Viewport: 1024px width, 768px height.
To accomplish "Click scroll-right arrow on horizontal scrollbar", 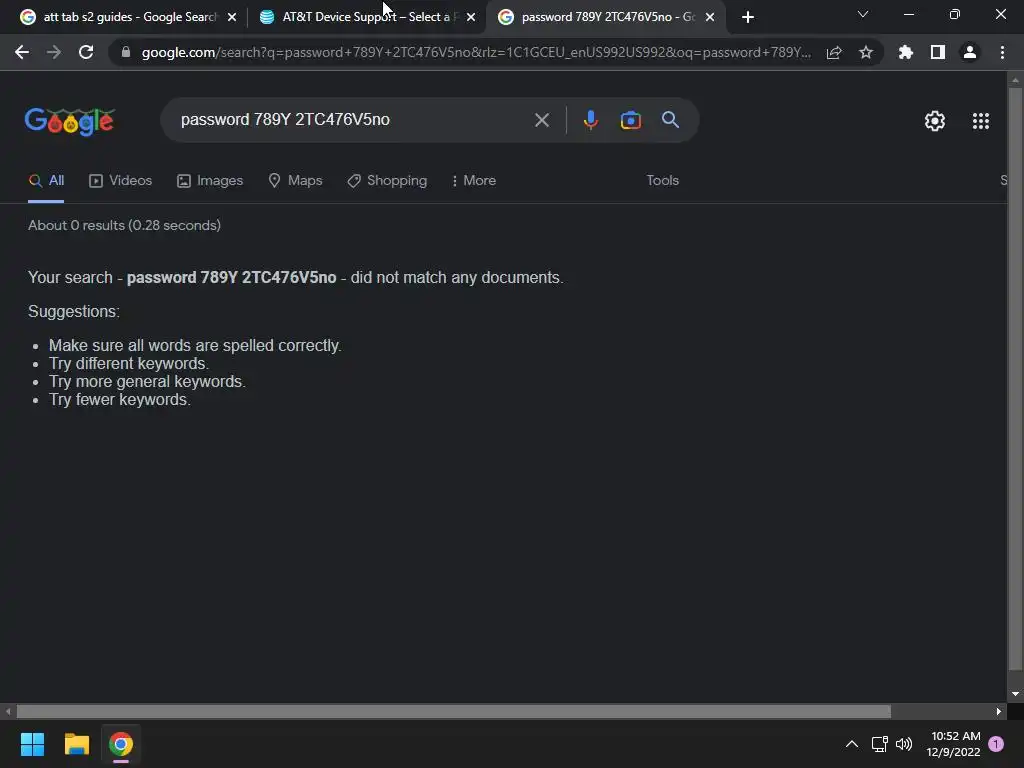I will click(999, 711).
